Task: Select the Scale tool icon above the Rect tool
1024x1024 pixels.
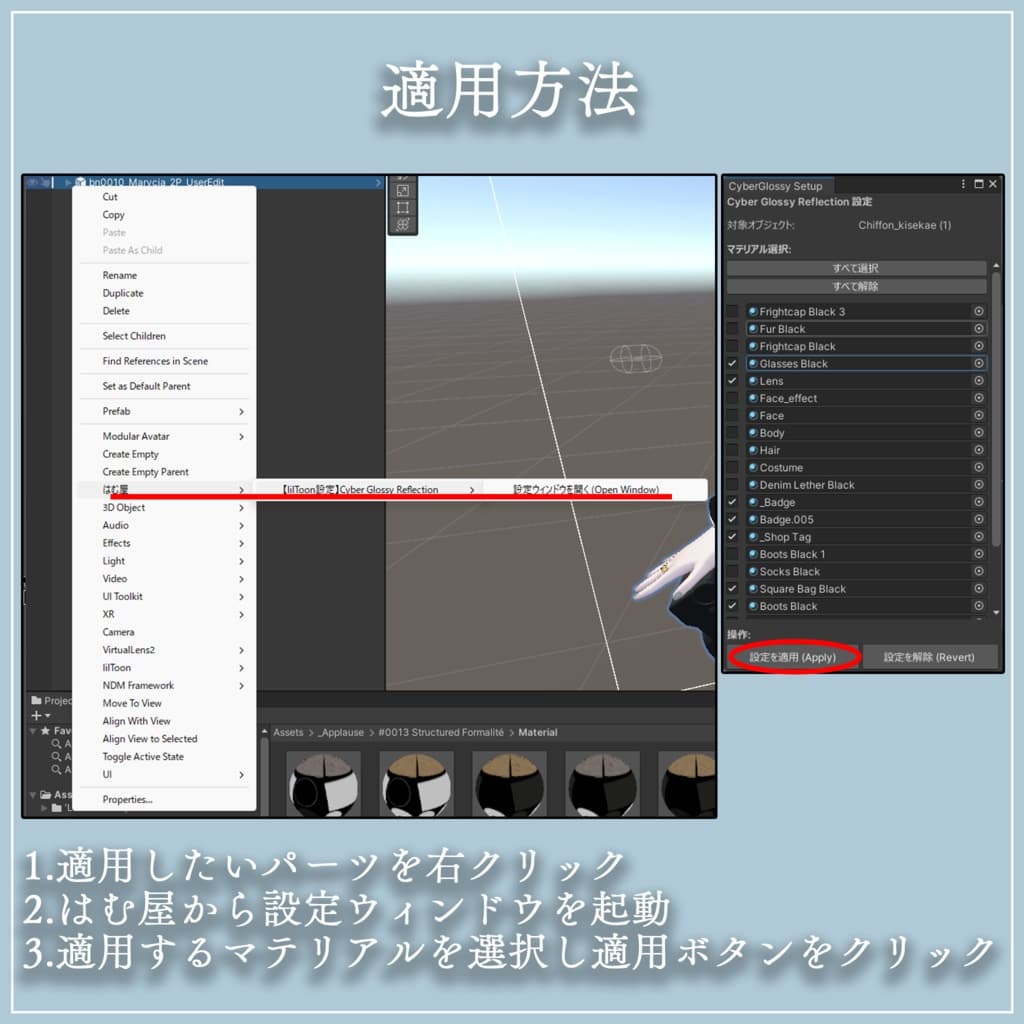Action: click(x=402, y=190)
